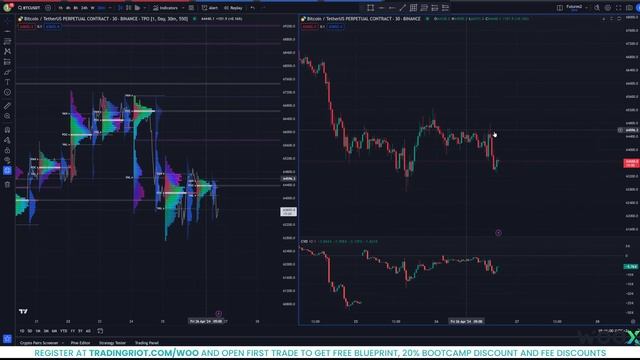Select the pattern tool in left sidebar
Viewport: 640px width, 360px height.
point(7,51)
